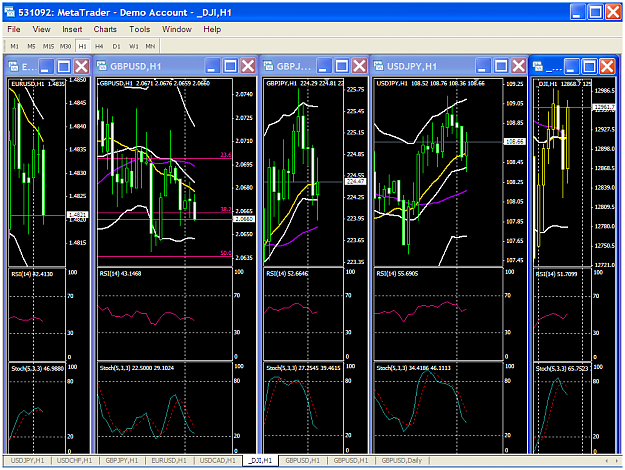
Task: Click the 50.0 Fibonacci level label
Action: click(x=226, y=253)
